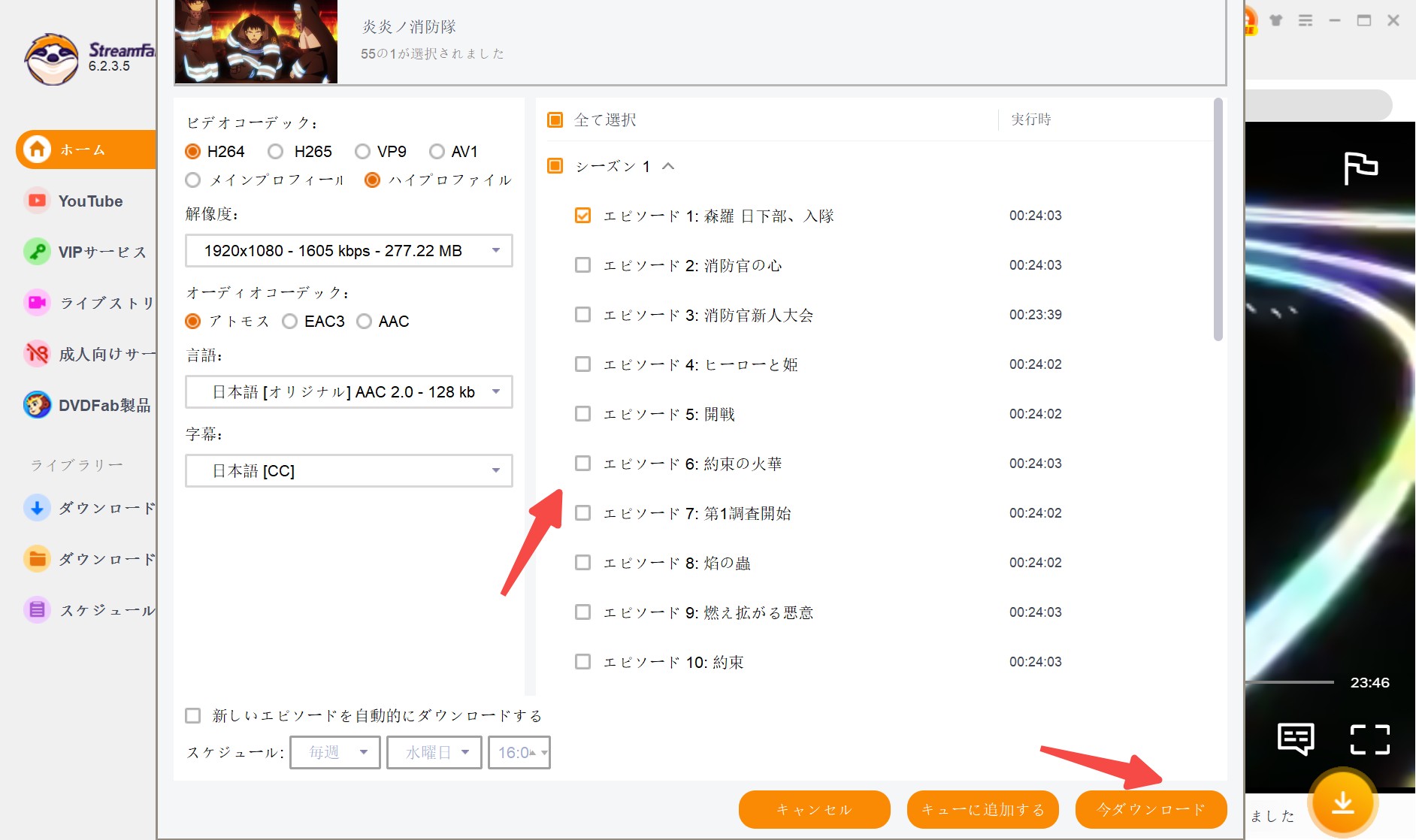
Task: Click the DVDFab product icon
Action: tap(37, 404)
